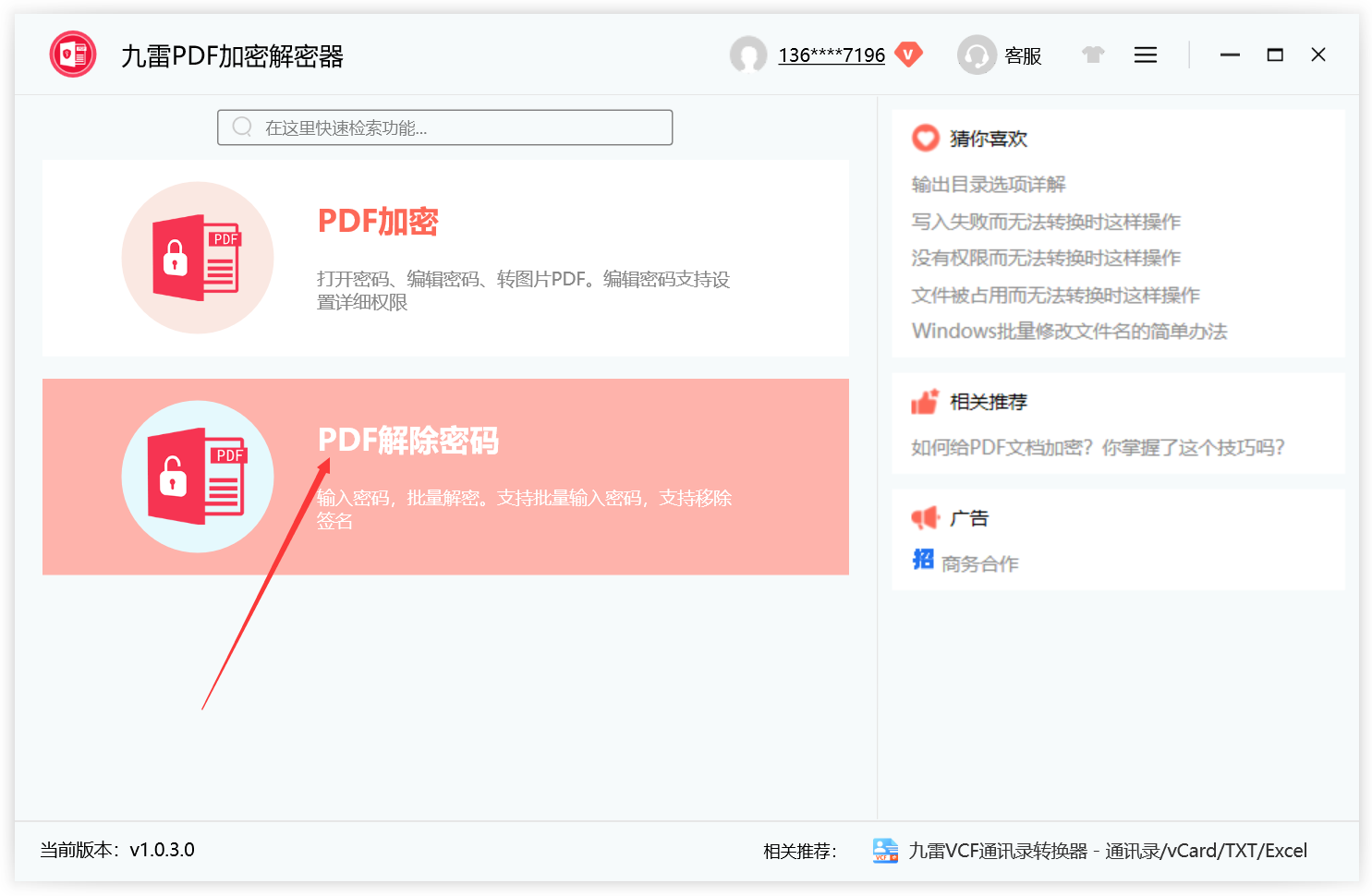Open the 输出目录选项详解 article
1372x896 pixels.
click(x=988, y=184)
